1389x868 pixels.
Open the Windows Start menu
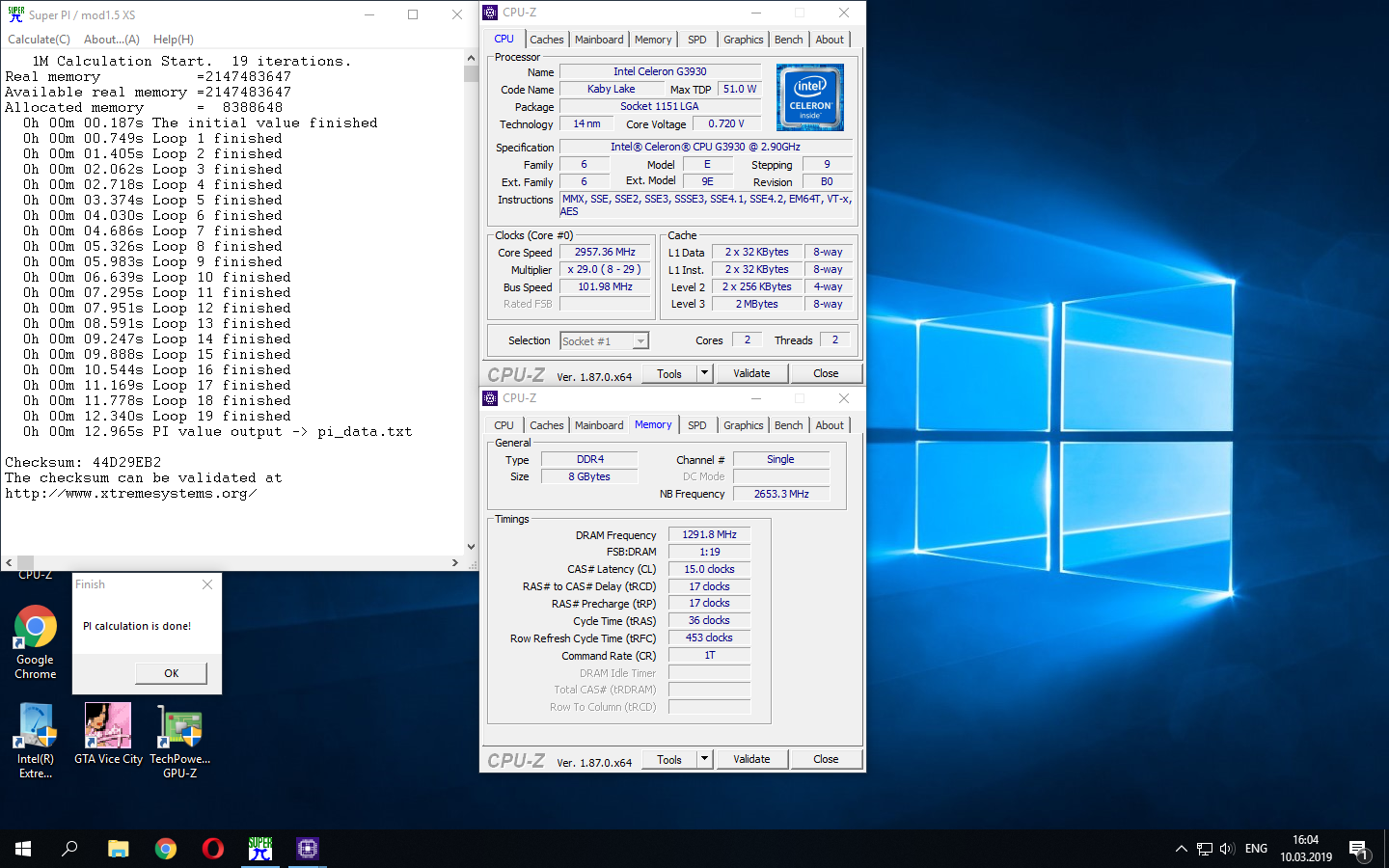click(23, 849)
